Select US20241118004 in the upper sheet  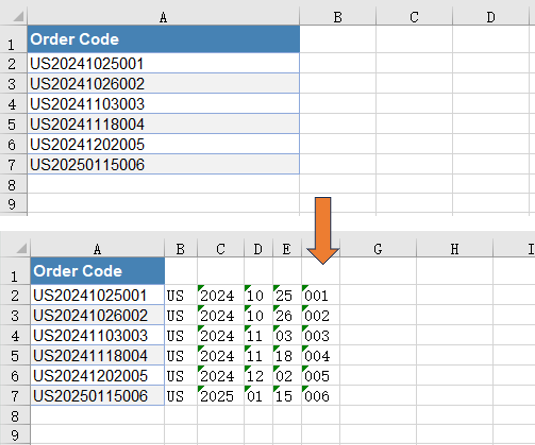(163, 124)
